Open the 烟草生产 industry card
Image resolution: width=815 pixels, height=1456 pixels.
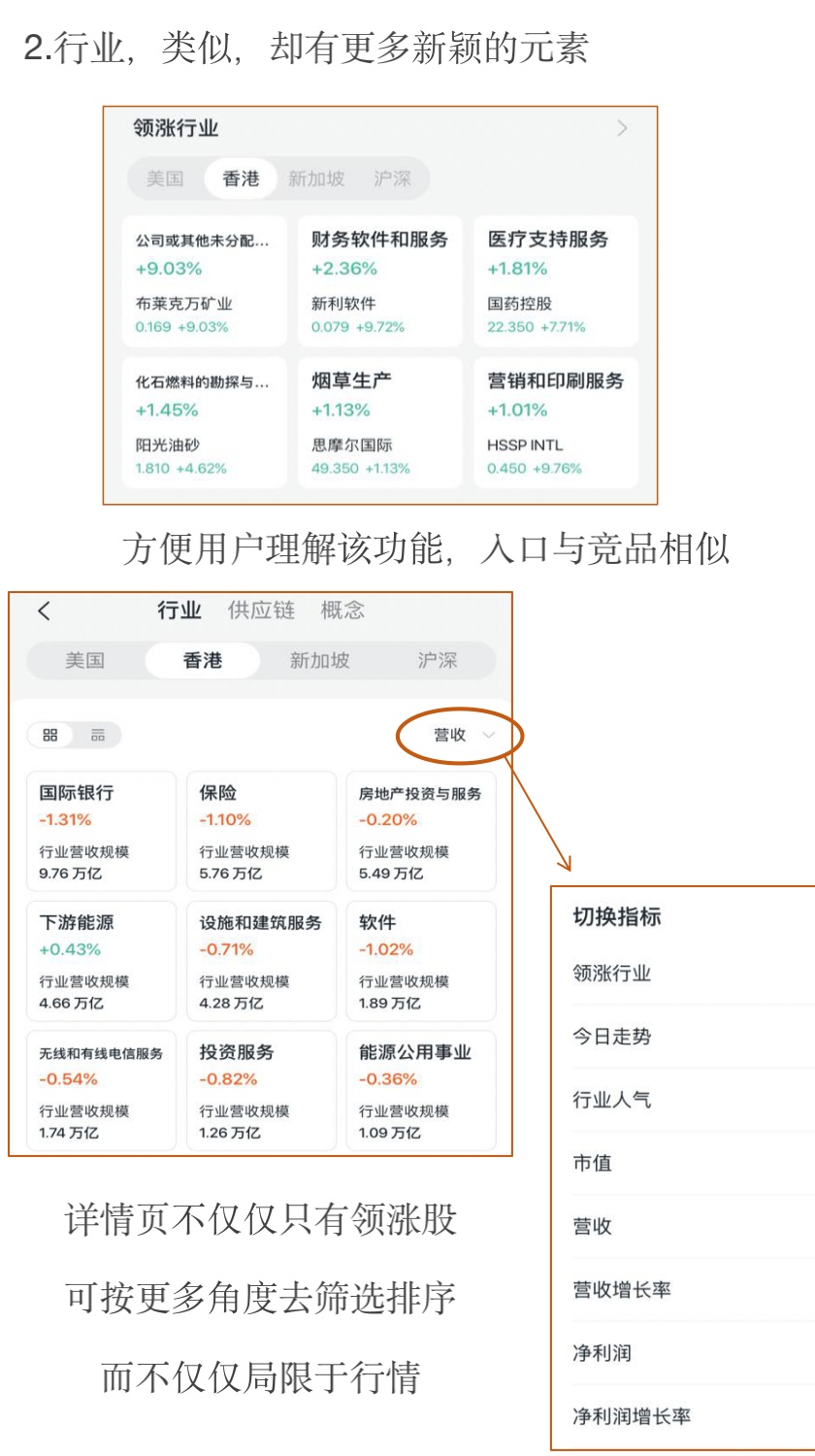coord(379,422)
